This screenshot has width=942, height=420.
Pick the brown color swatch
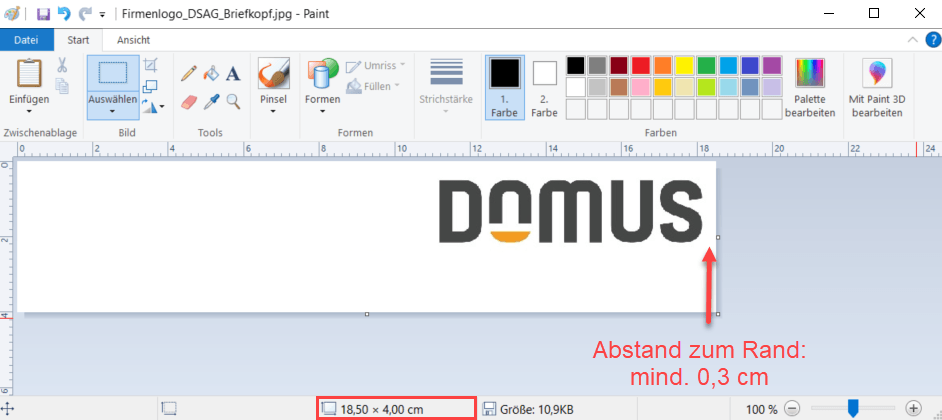pyautogui.click(x=619, y=87)
